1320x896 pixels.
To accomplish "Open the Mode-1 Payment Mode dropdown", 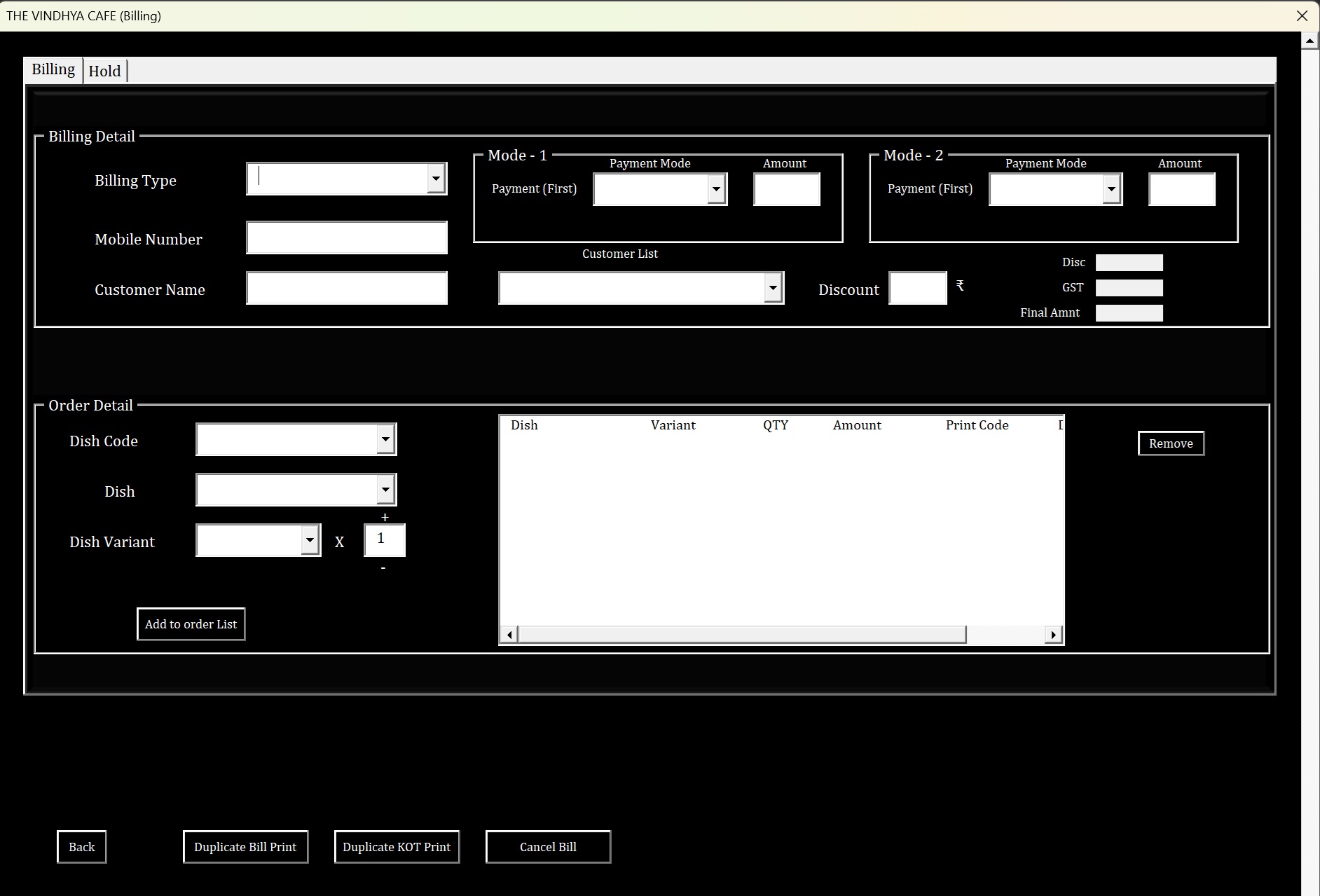I will point(717,188).
